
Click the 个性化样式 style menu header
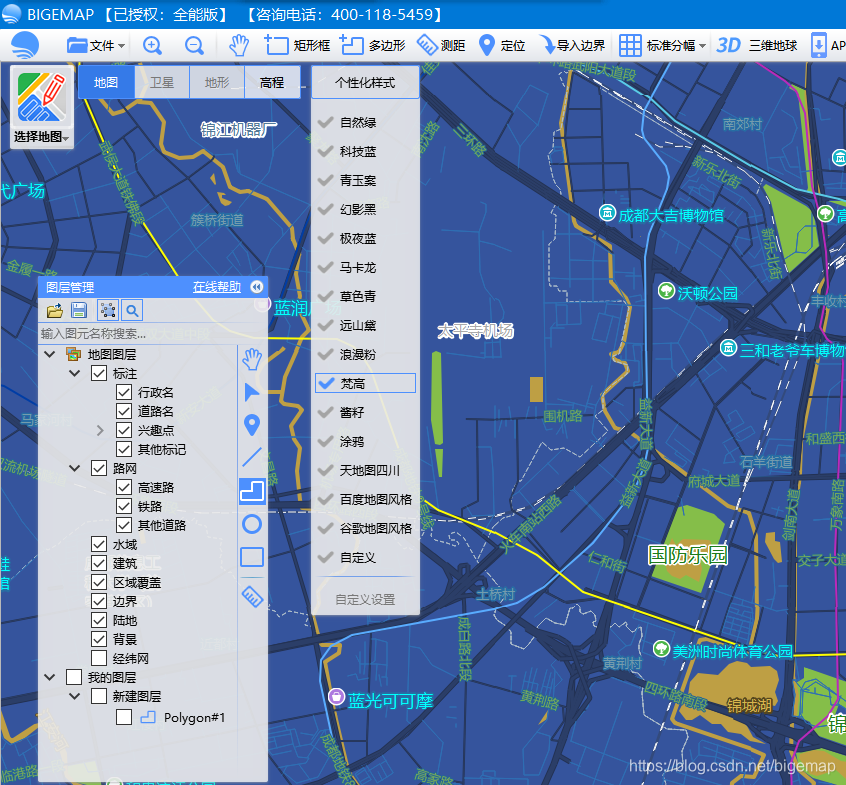pyautogui.click(x=365, y=83)
